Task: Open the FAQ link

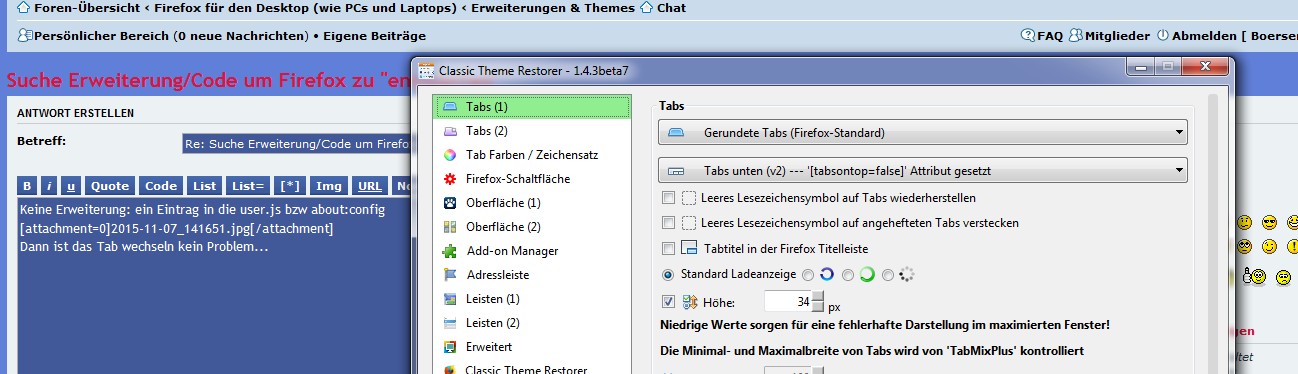Action: point(1050,35)
